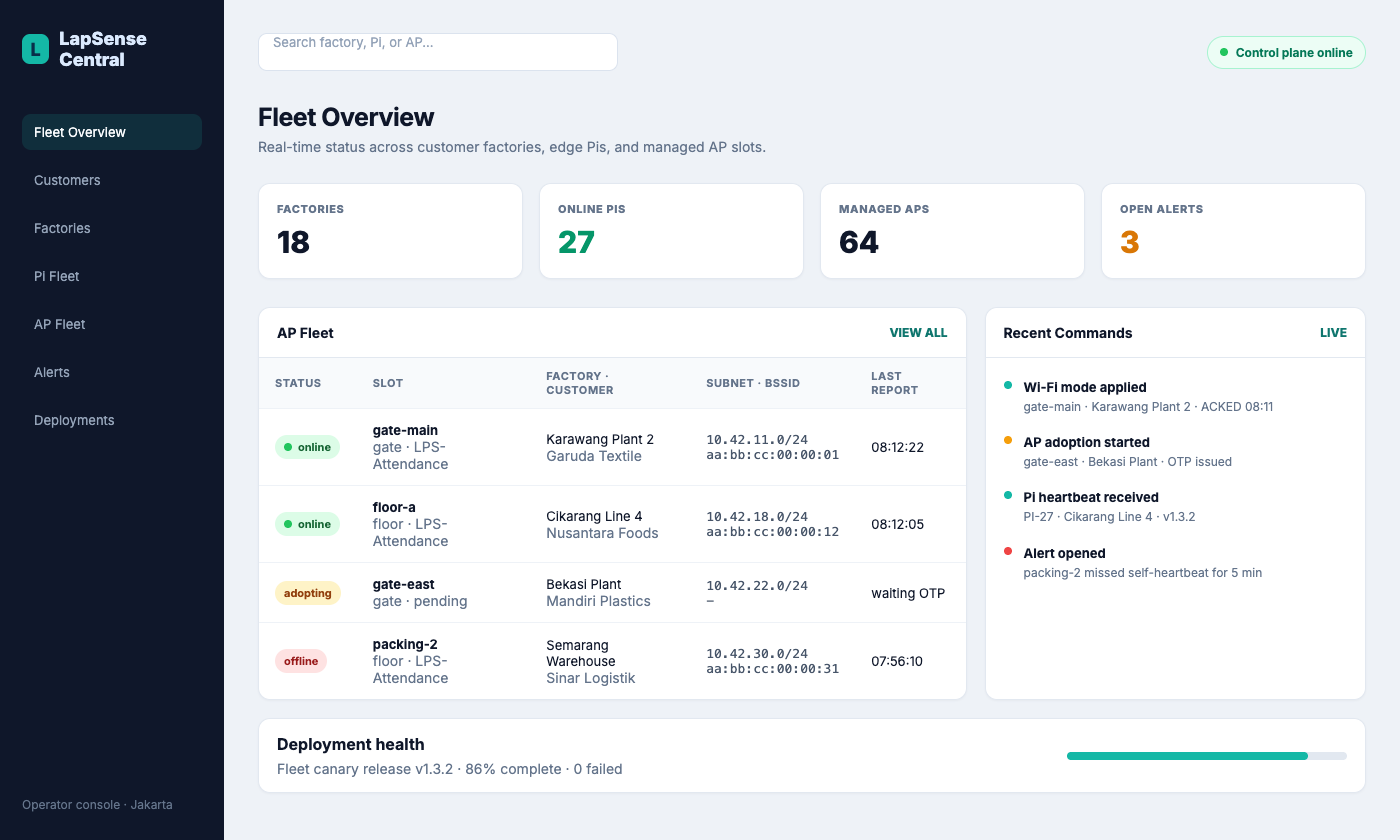Click the canary release progress bar
Screen dimensions: 1400x840
coord(1207,756)
